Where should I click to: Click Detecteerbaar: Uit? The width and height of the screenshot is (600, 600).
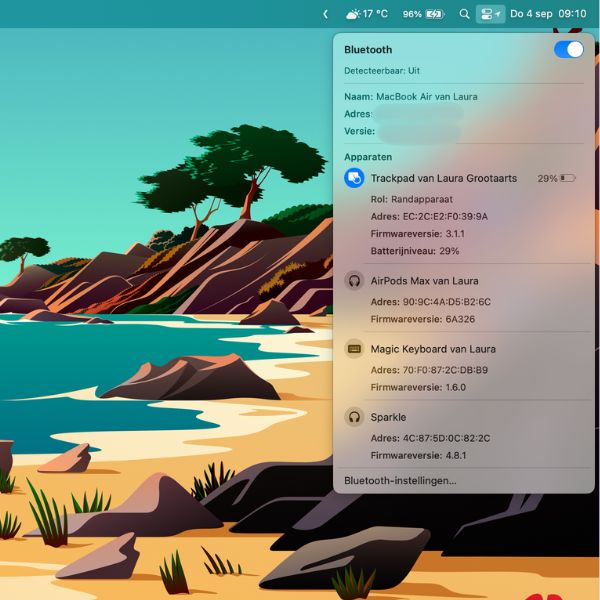coord(382,71)
